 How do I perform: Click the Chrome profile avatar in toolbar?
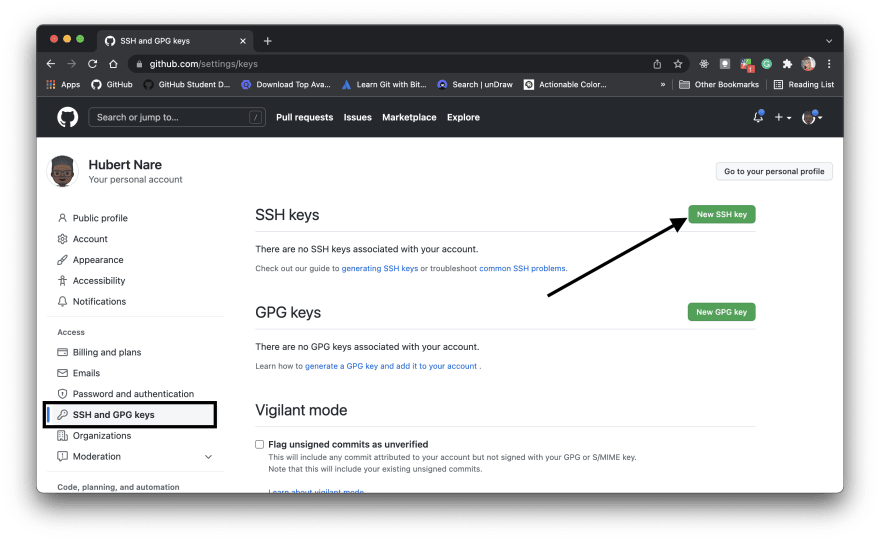point(808,64)
